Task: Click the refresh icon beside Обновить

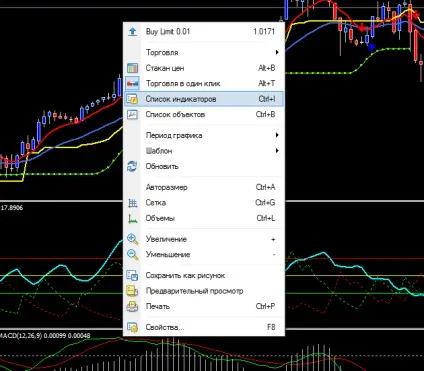Action: pos(132,166)
